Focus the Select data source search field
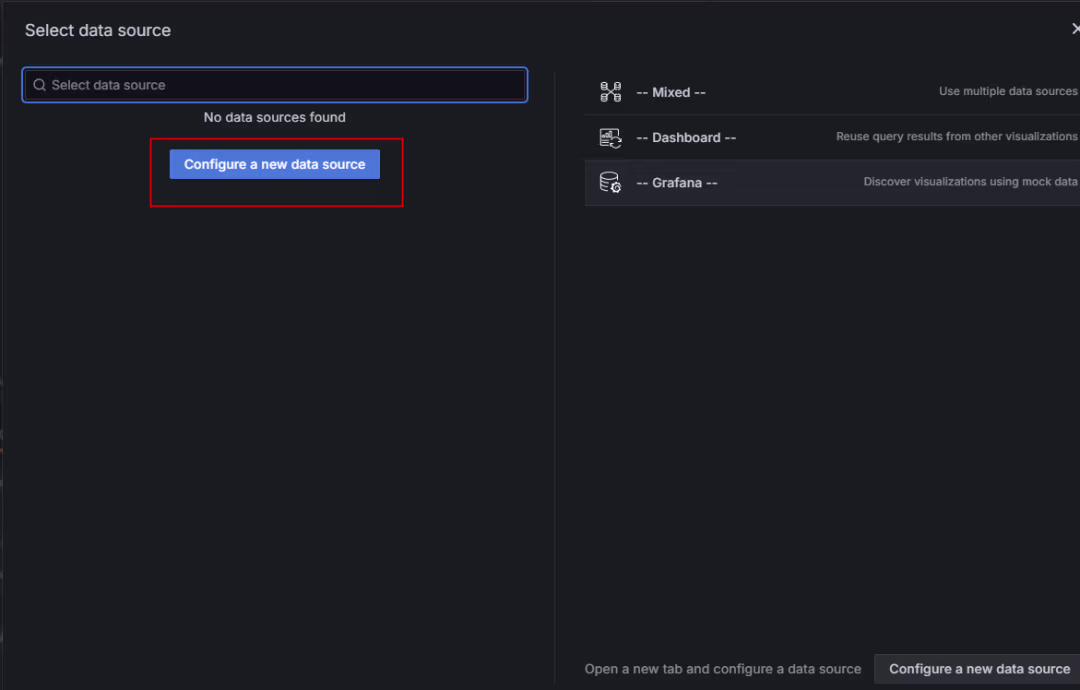Image resolution: width=1080 pixels, height=690 pixels. (275, 85)
